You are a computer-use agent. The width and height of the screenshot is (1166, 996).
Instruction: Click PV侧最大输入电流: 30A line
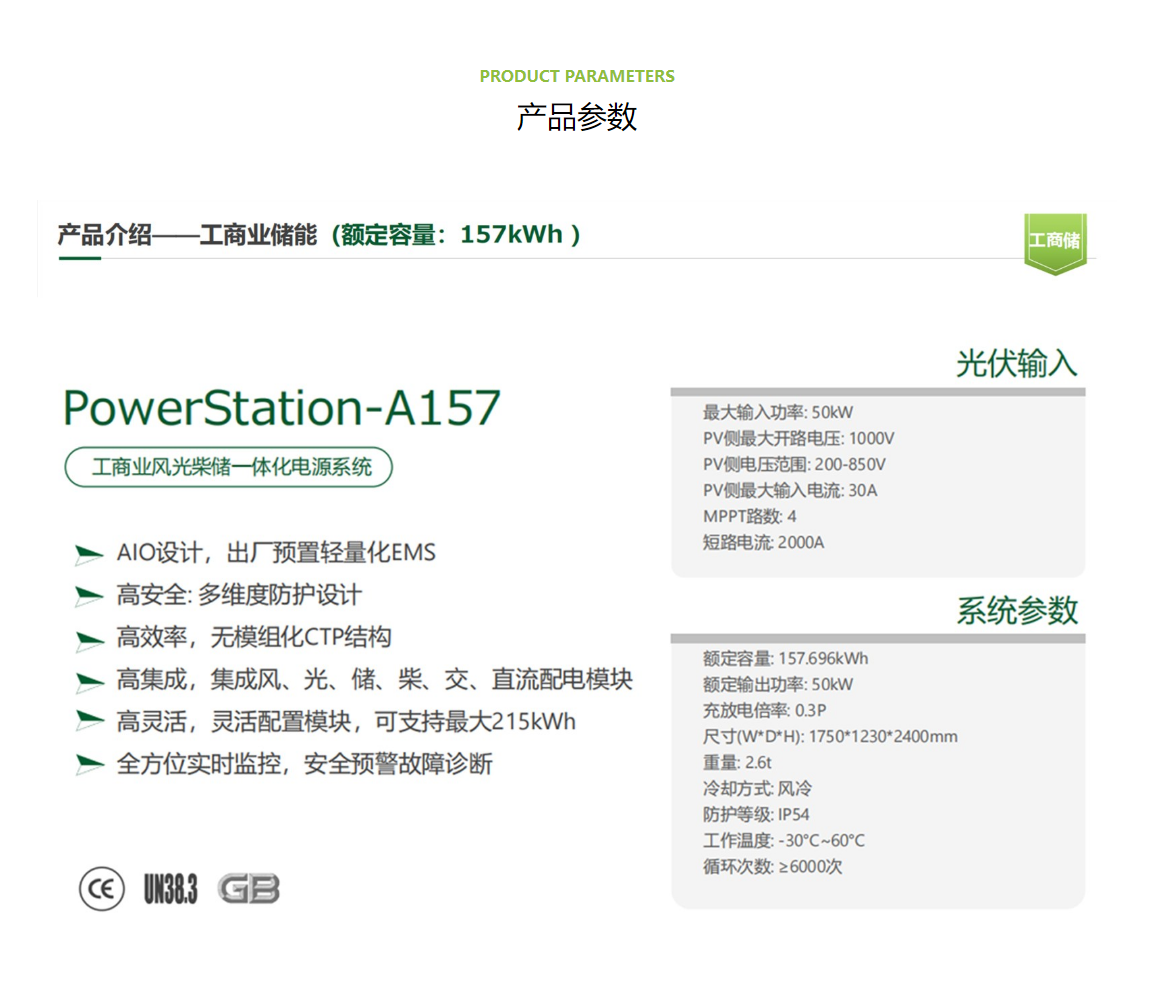pos(790,490)
